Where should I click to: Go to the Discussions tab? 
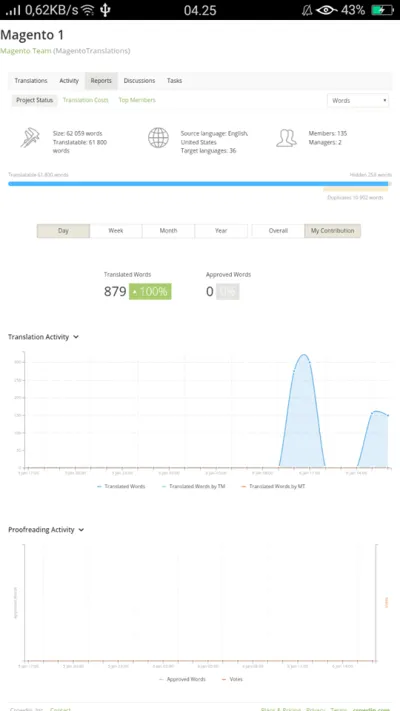(139, 81)
